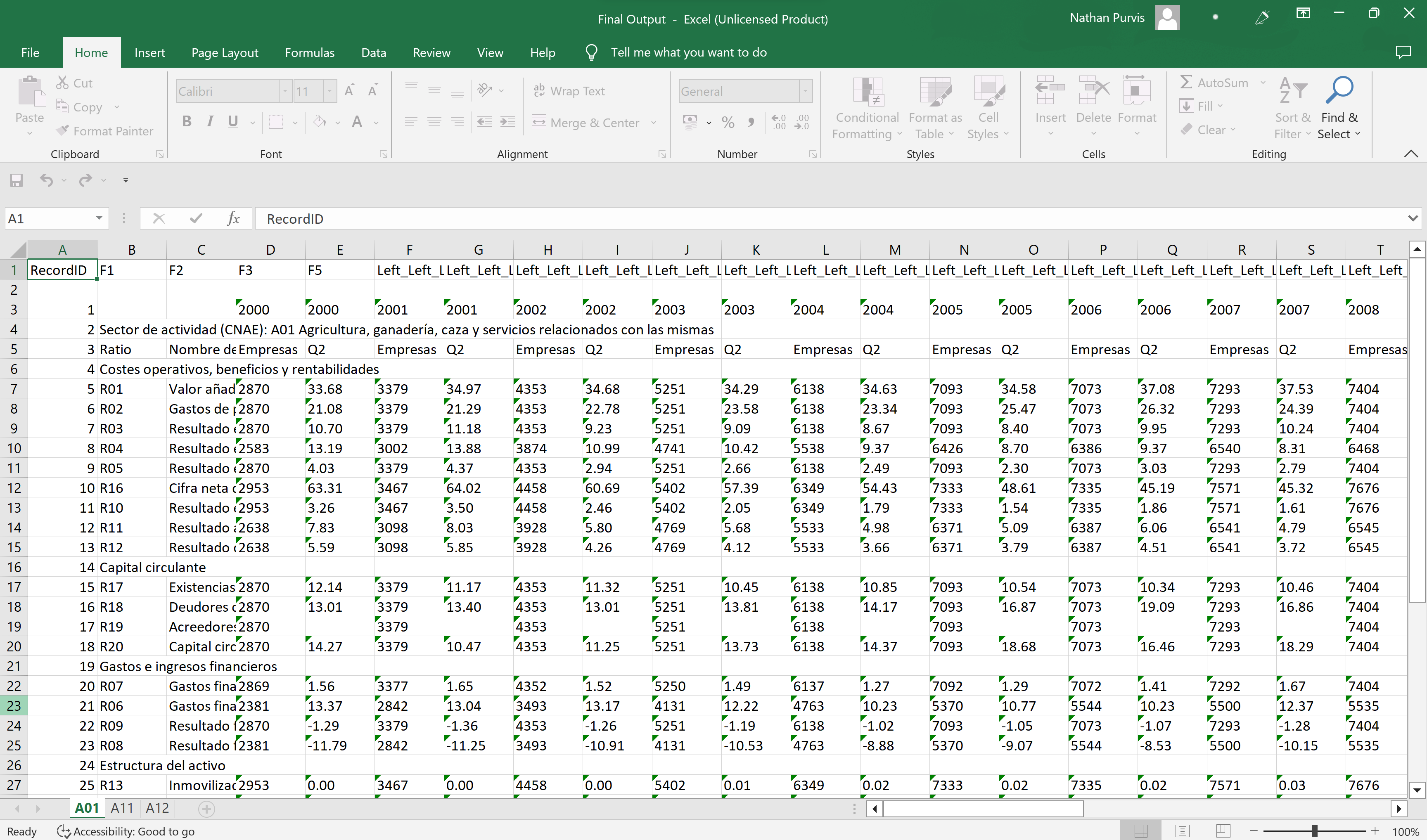Open Conditional Formatting menu
Image resolution: width=1427 pixels, height=840 pixels.
(867, 109)
